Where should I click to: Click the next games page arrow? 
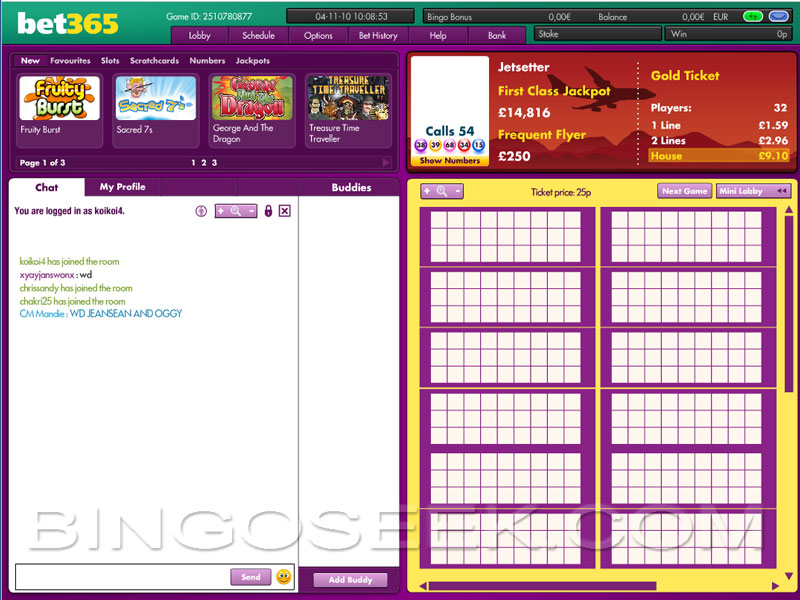pyautogui.click(x=386, y=162)
